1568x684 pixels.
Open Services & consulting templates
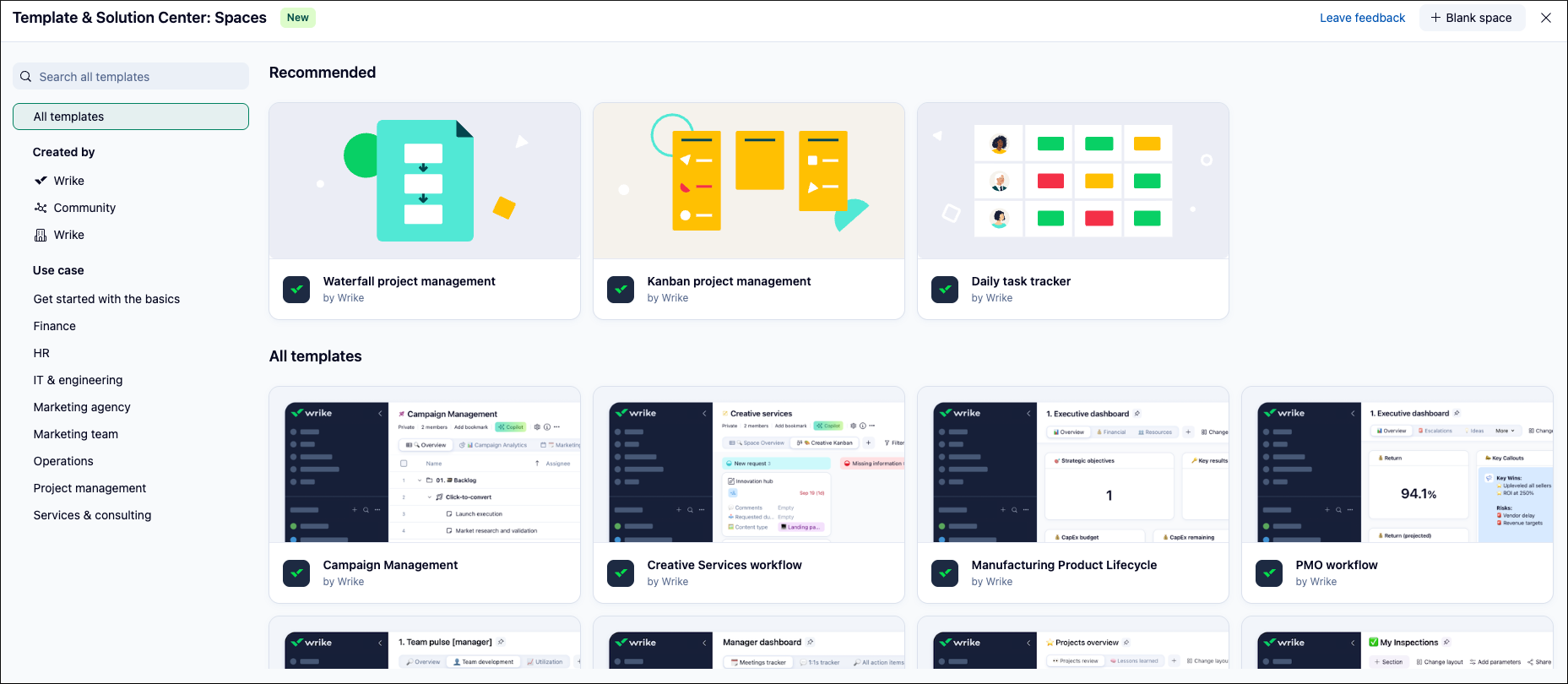(92, 515)
